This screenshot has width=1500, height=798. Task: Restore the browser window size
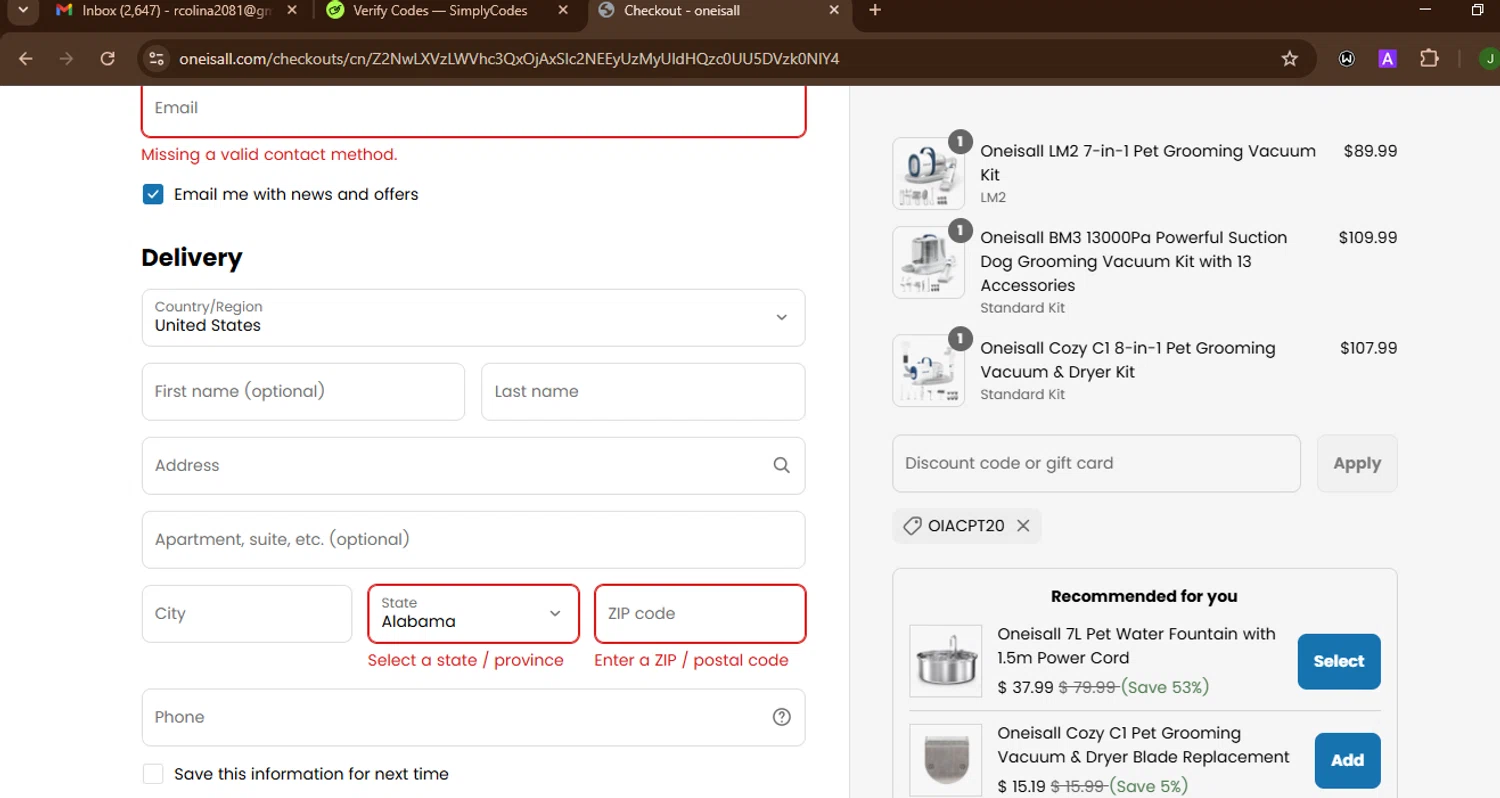click(x=1477, y=10)
